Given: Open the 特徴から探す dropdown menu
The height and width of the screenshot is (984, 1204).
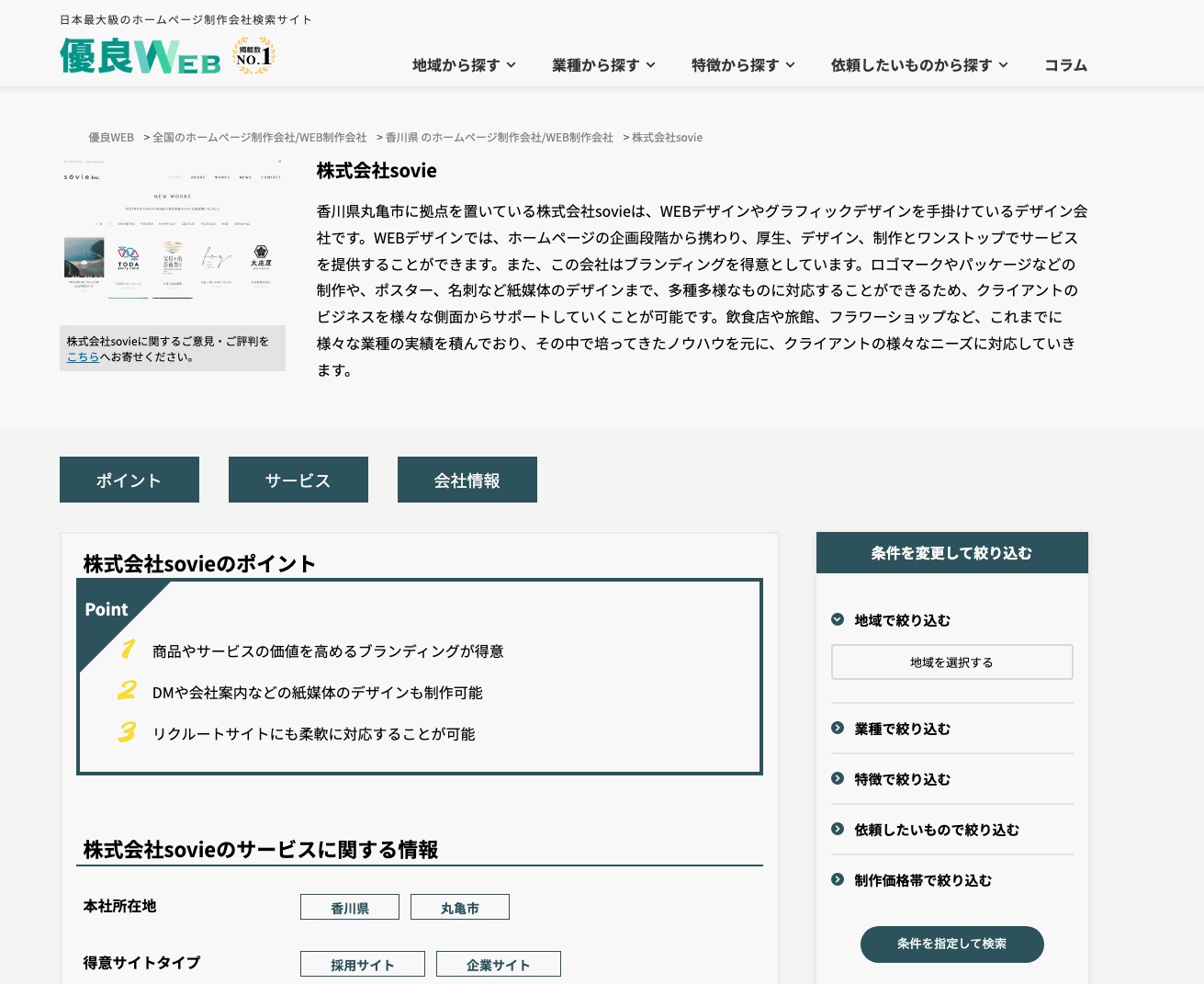Looking at the screenshot, I should click(743, 65).
